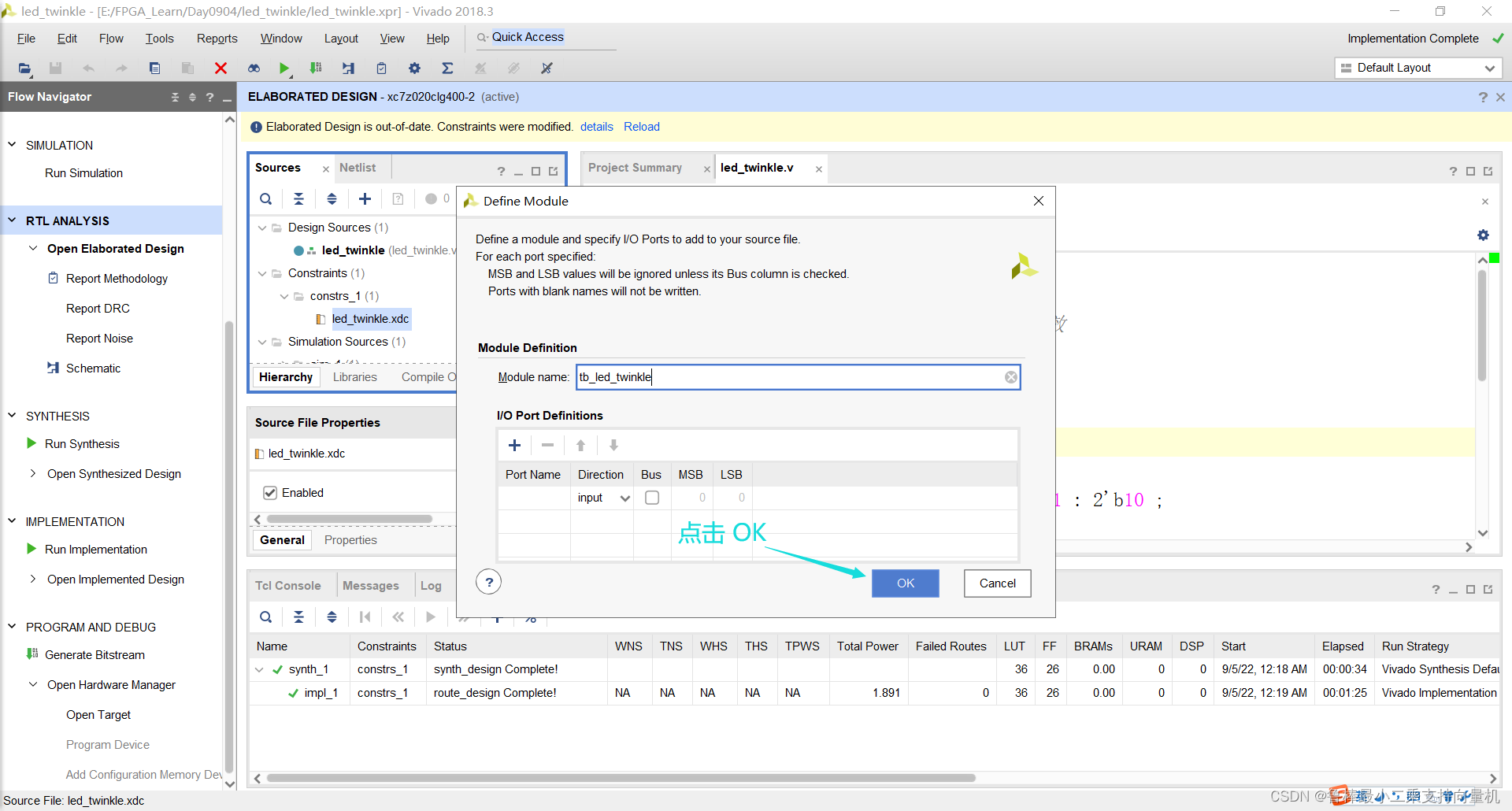Viewport: 1512px width, 811px height.
Task: Toggle the Enabled checkbox
Action: (270, 493)
